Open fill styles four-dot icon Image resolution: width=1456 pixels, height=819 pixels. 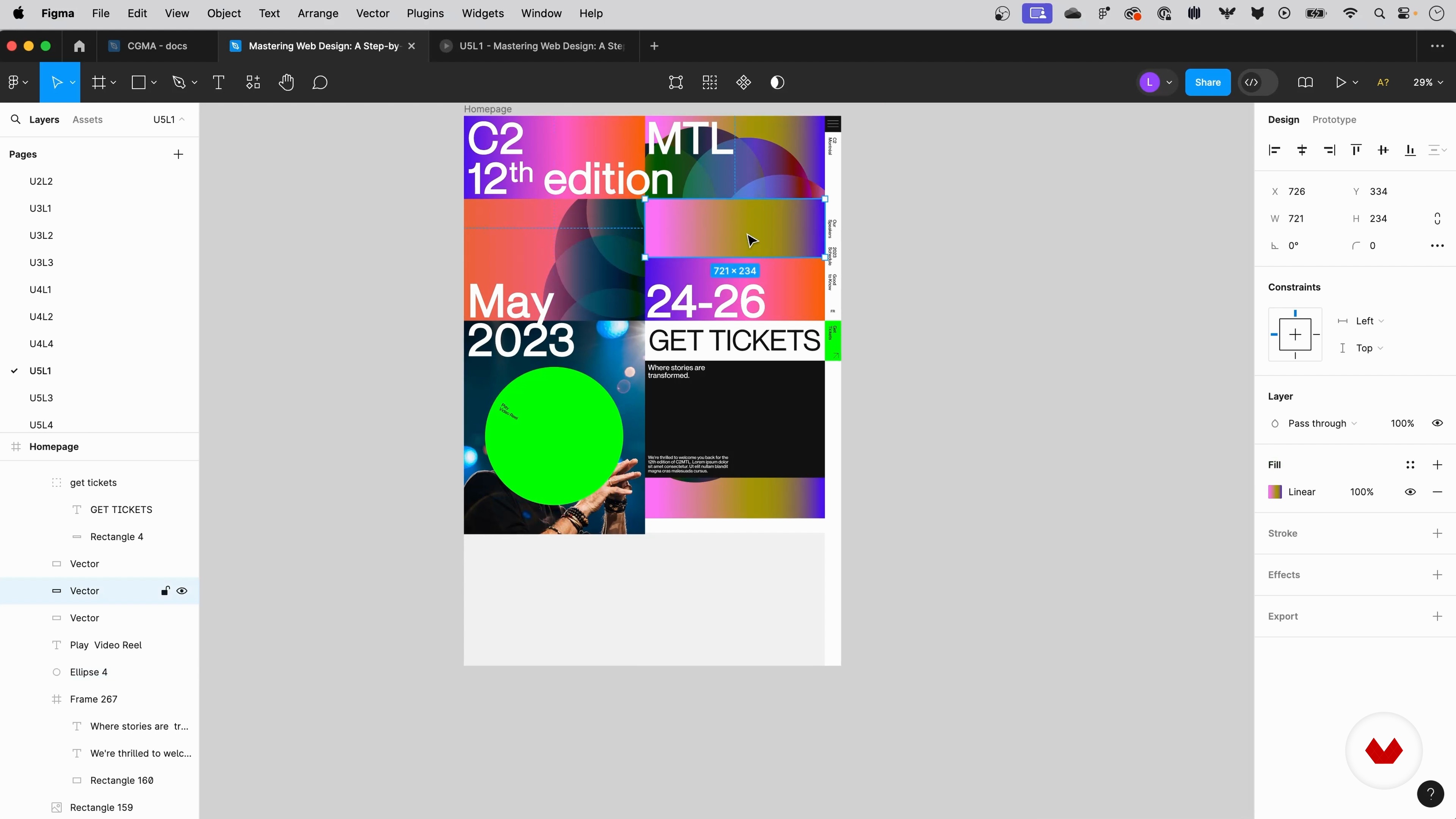1410,464
